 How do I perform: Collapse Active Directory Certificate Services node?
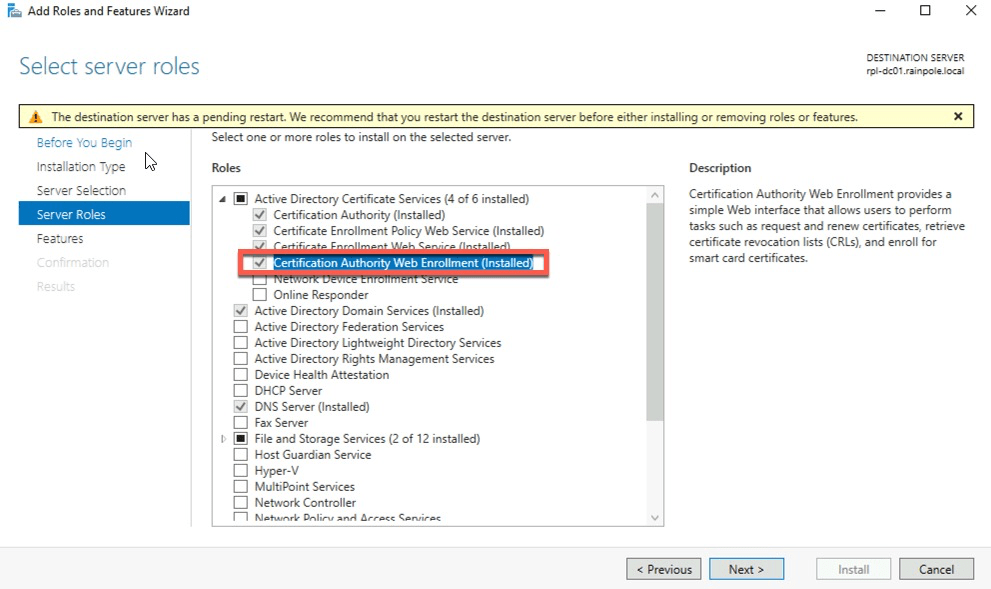click(223, 199)
